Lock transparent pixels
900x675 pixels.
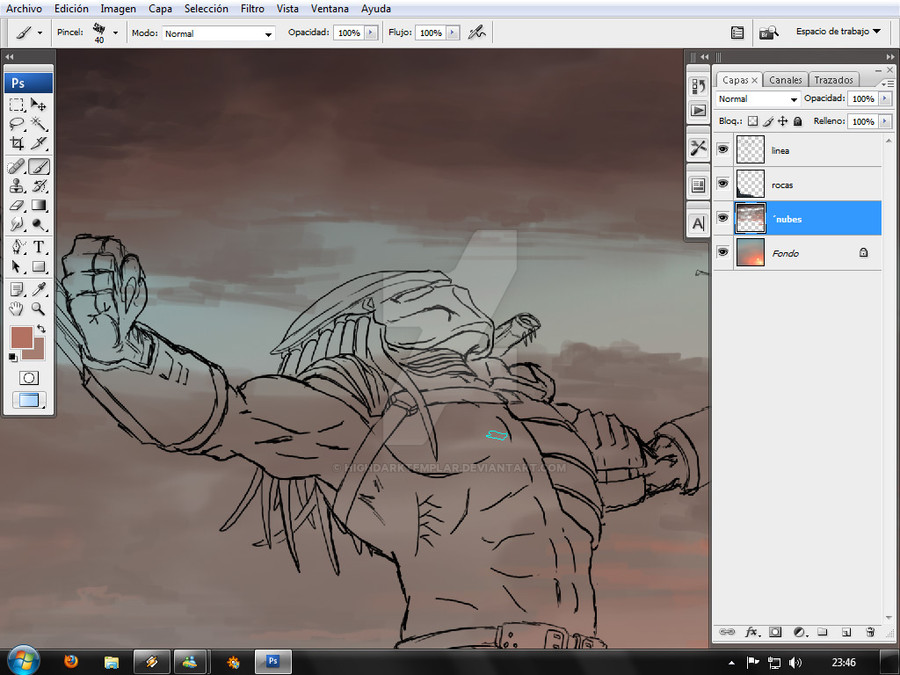point(753,121)
